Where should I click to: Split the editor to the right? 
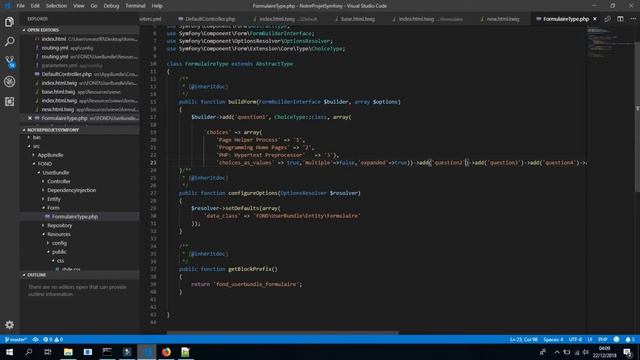(x=620, y=19)
